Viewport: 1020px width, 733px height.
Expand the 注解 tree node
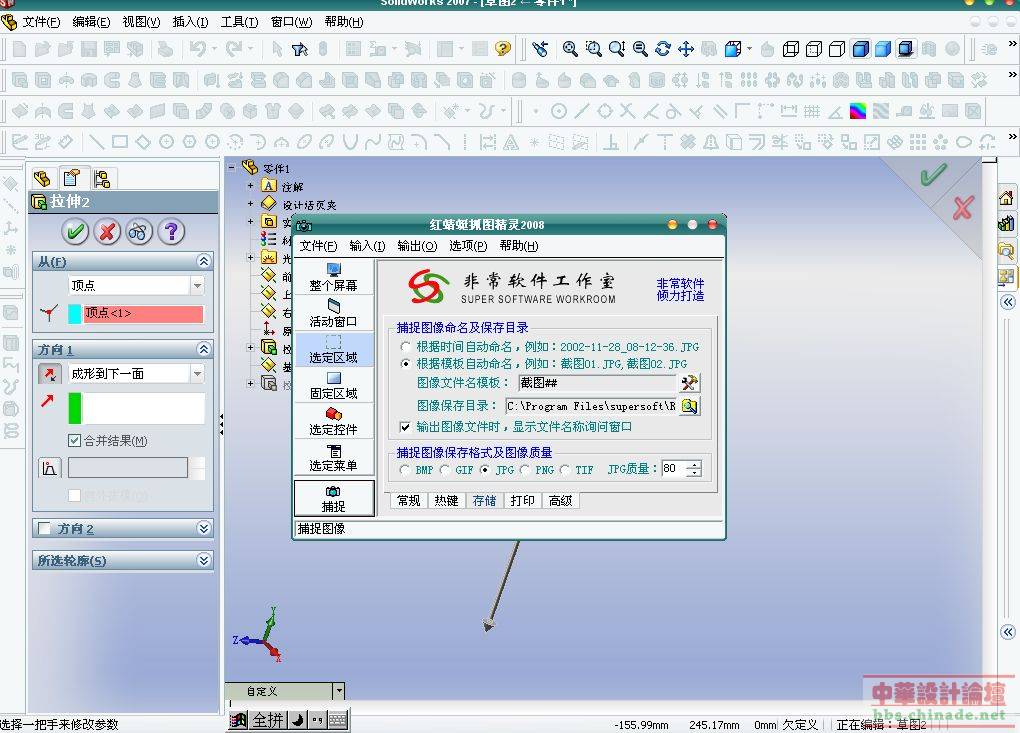(250, 186)
